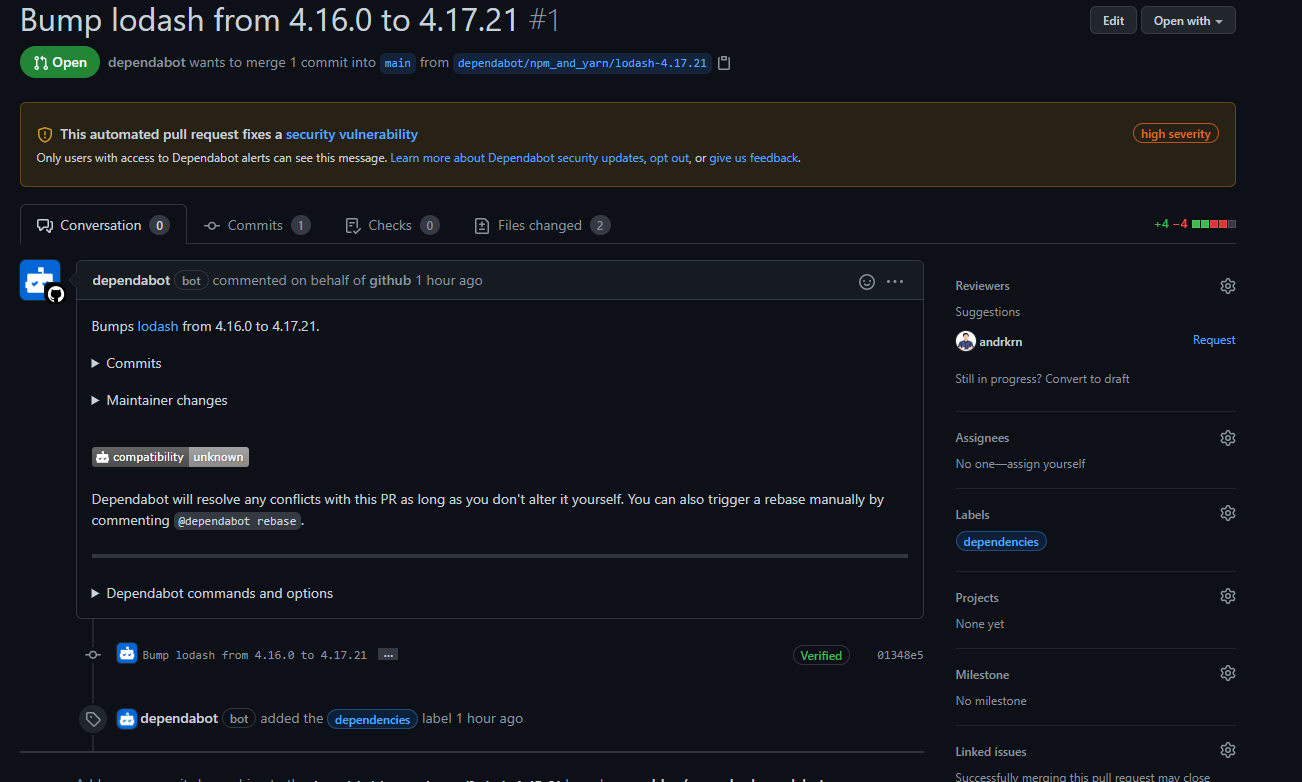The width and height of the screenshot is (1302, 782).
Task: Open Milestone settings with the gear icon
Action: coord(1227,672)
